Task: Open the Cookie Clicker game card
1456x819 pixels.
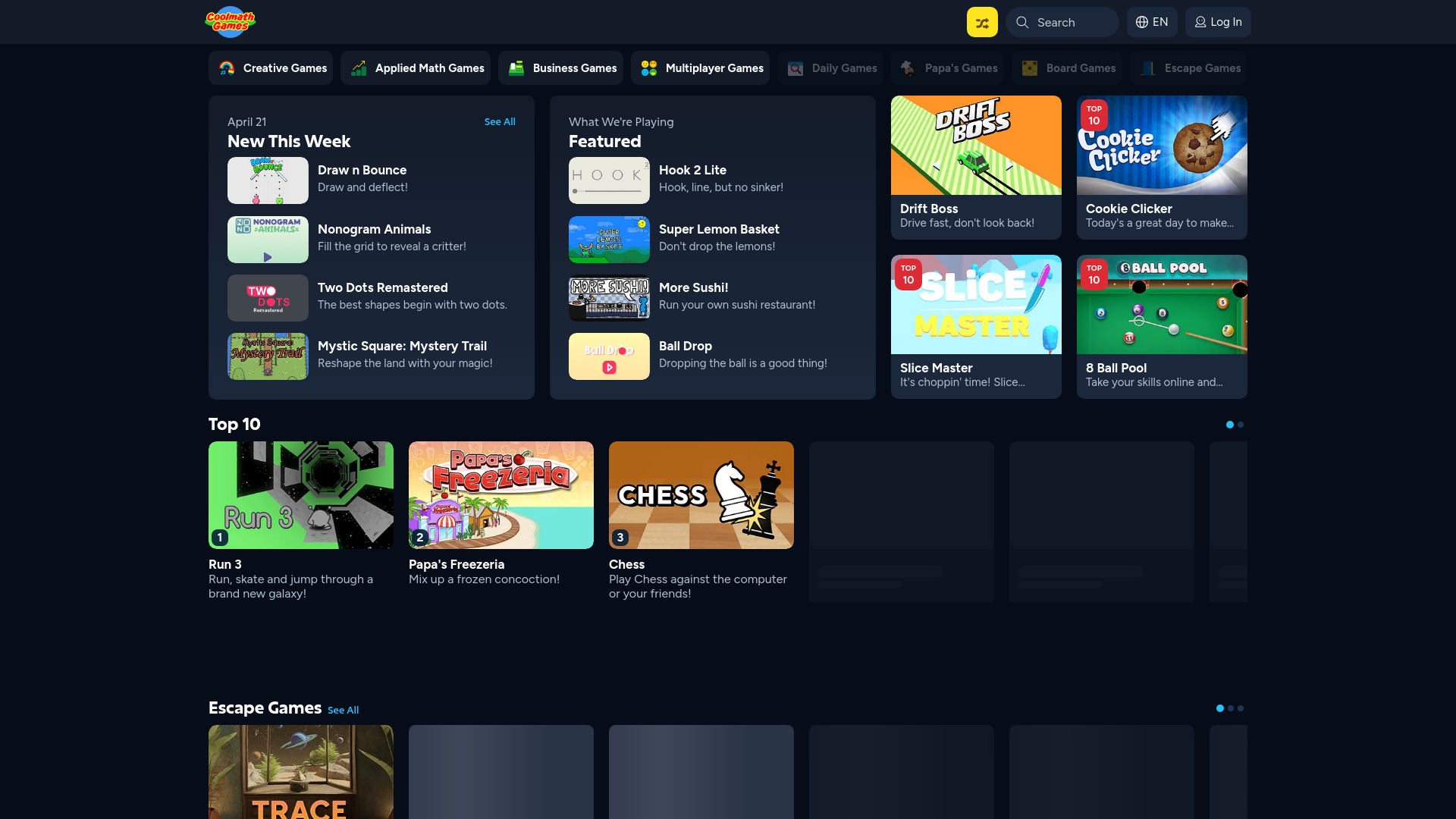Action: click(x=1162, y=168)
